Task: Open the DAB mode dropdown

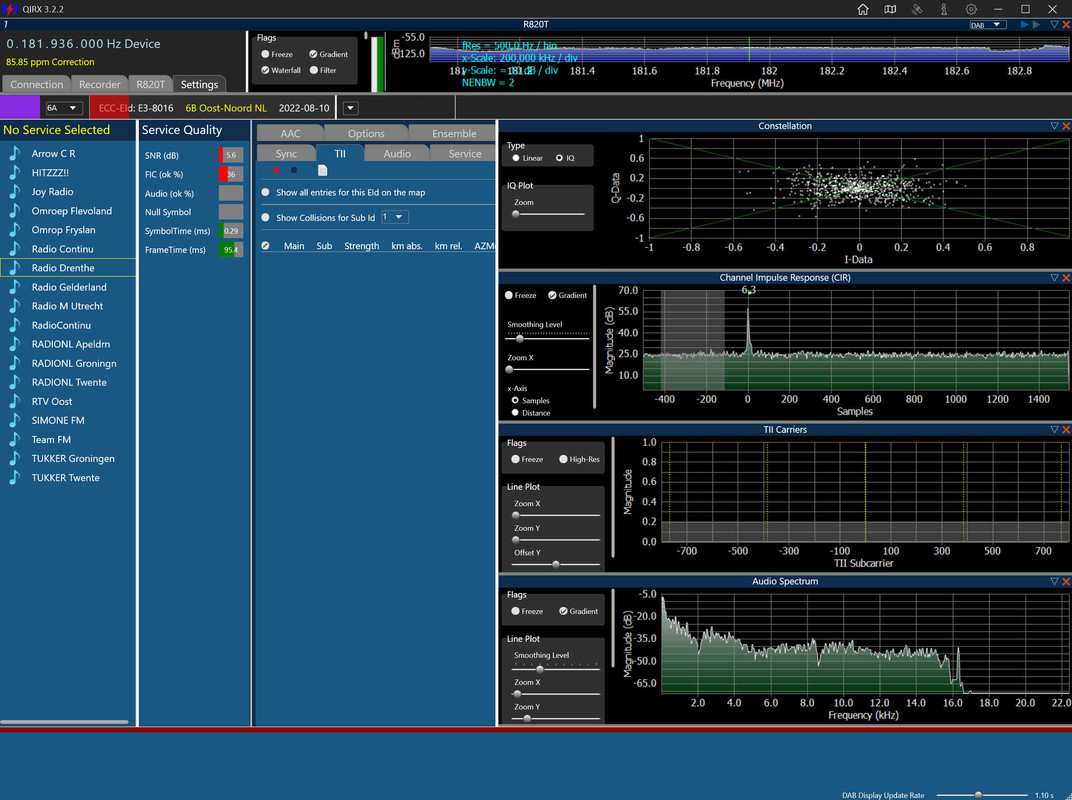Action: tap(988, 25)
